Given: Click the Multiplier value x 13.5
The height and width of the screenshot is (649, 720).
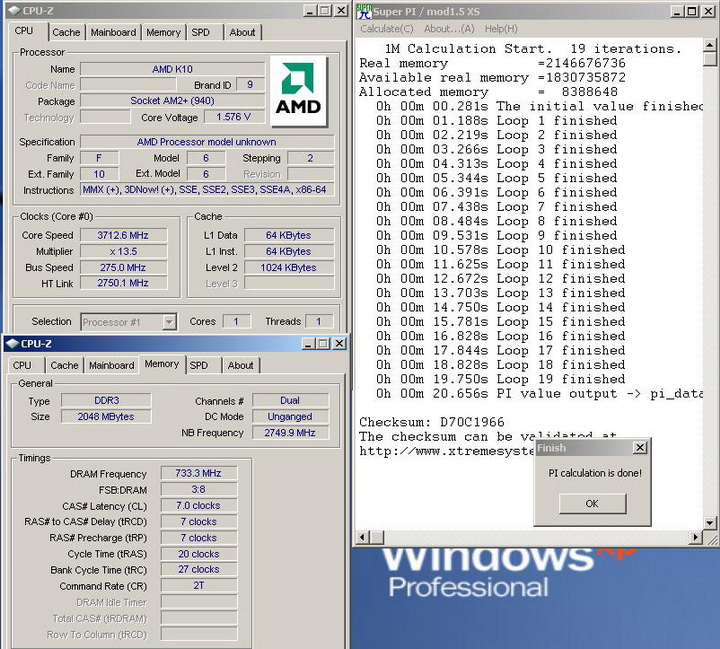Looking at the screenshot, I should click(x=123, y=251).
